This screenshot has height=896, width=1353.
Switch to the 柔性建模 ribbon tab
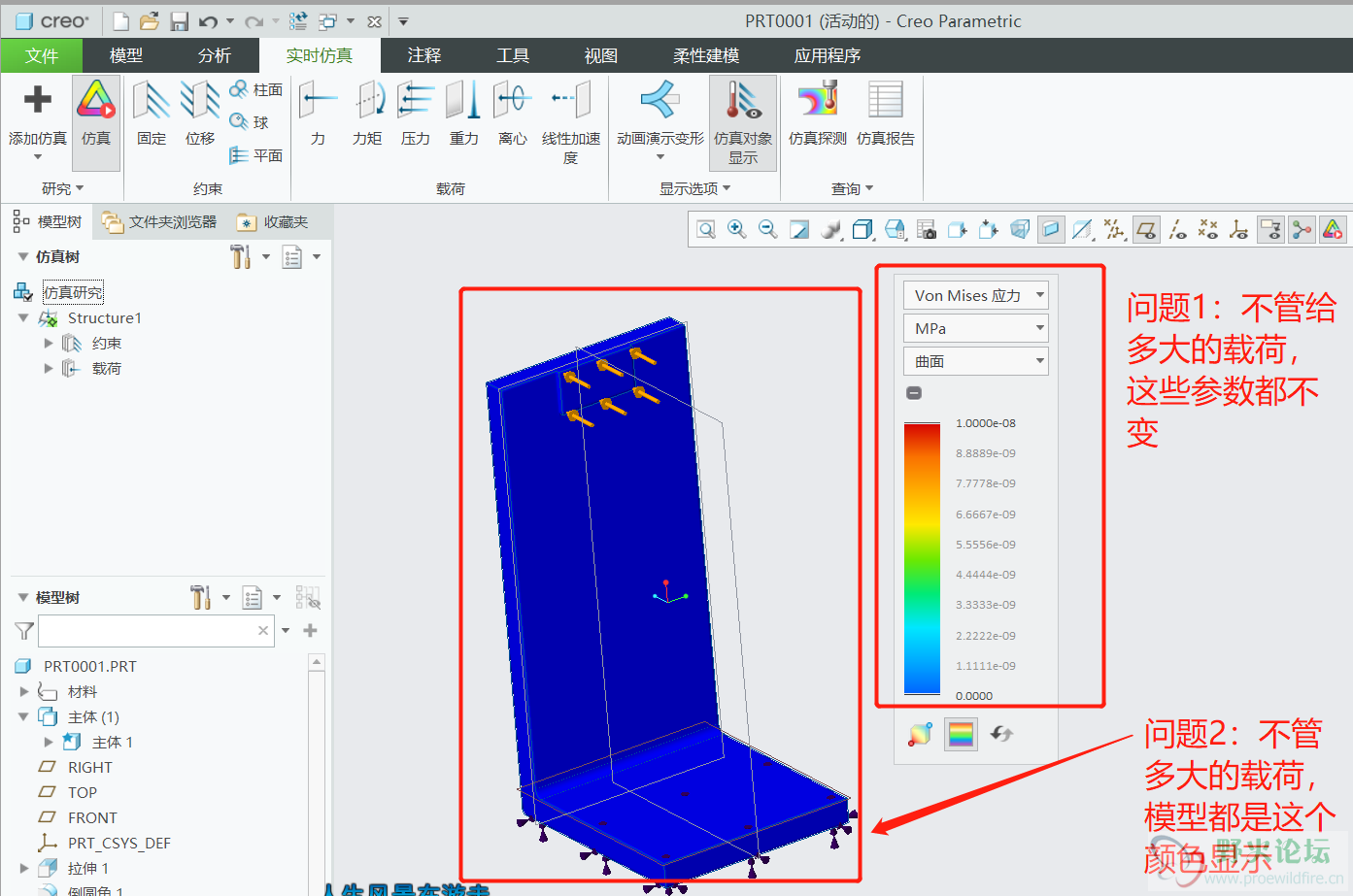[706, 55]
